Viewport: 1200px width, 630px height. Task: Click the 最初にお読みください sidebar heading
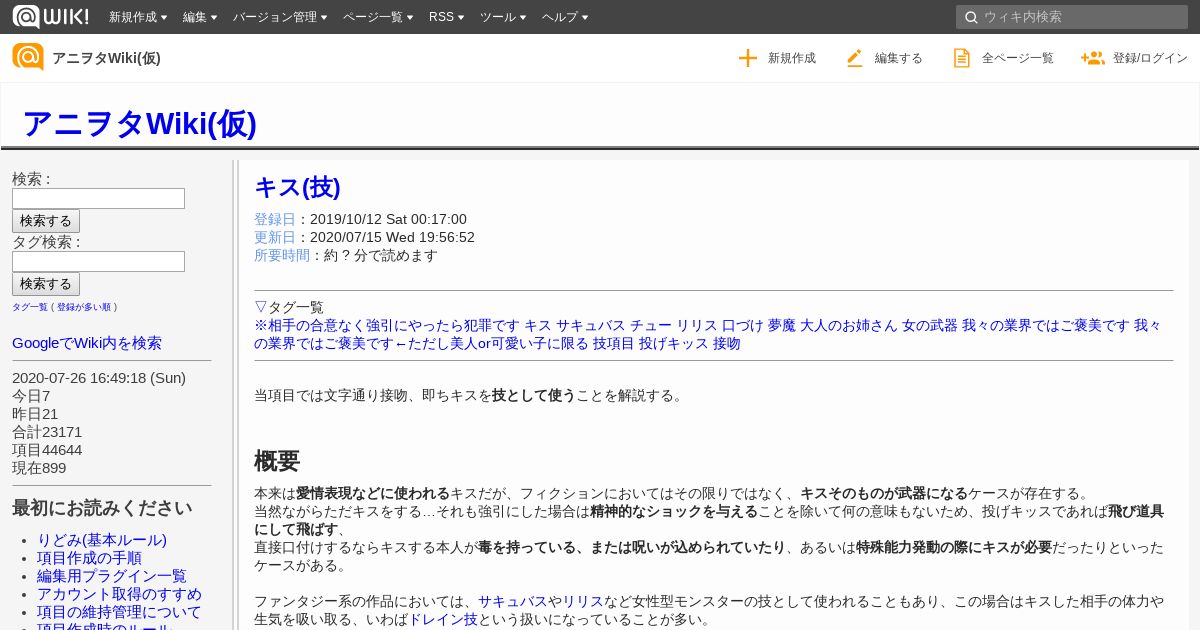click(x=102, y=507)
